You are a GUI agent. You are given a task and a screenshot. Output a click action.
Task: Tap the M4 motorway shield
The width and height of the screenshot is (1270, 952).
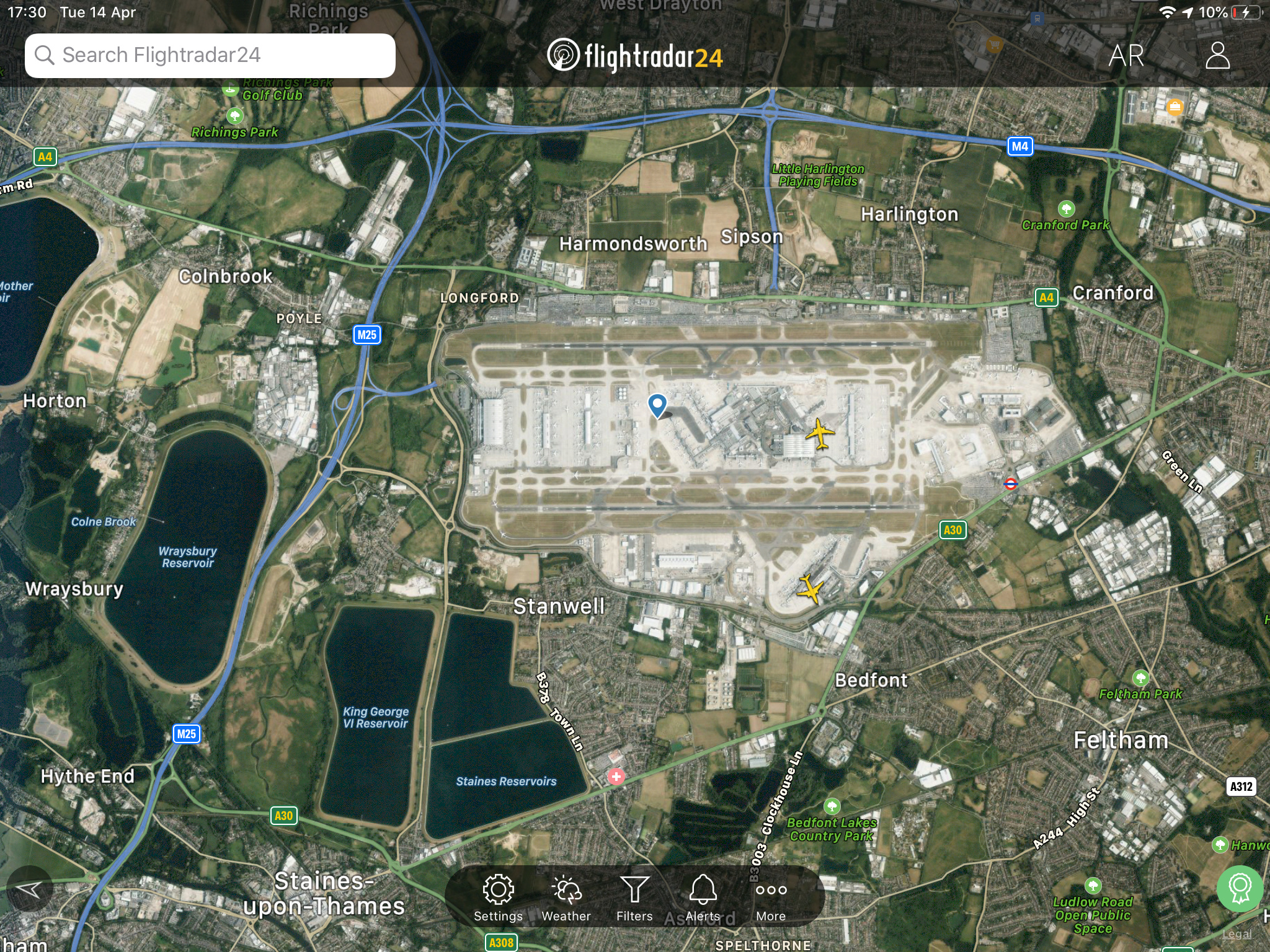coord(1019,146)
